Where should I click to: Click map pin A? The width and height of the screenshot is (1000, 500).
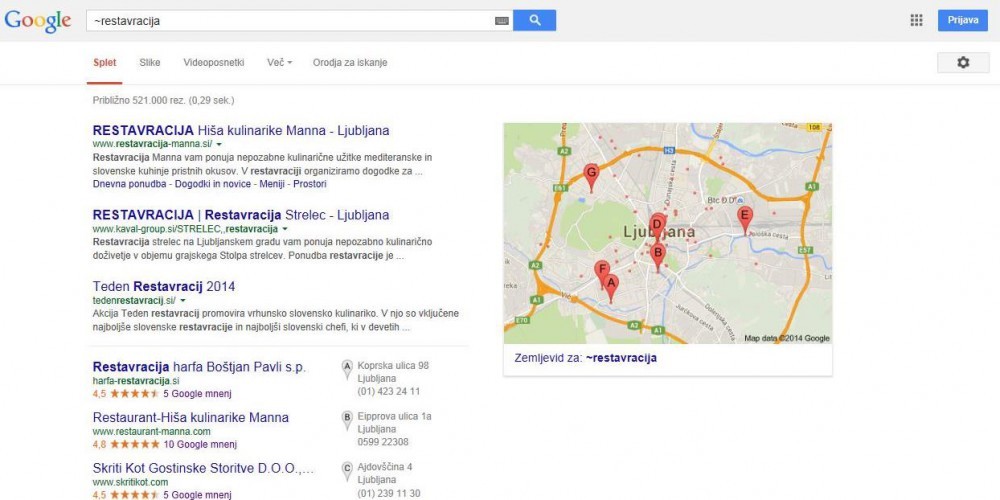611,288
